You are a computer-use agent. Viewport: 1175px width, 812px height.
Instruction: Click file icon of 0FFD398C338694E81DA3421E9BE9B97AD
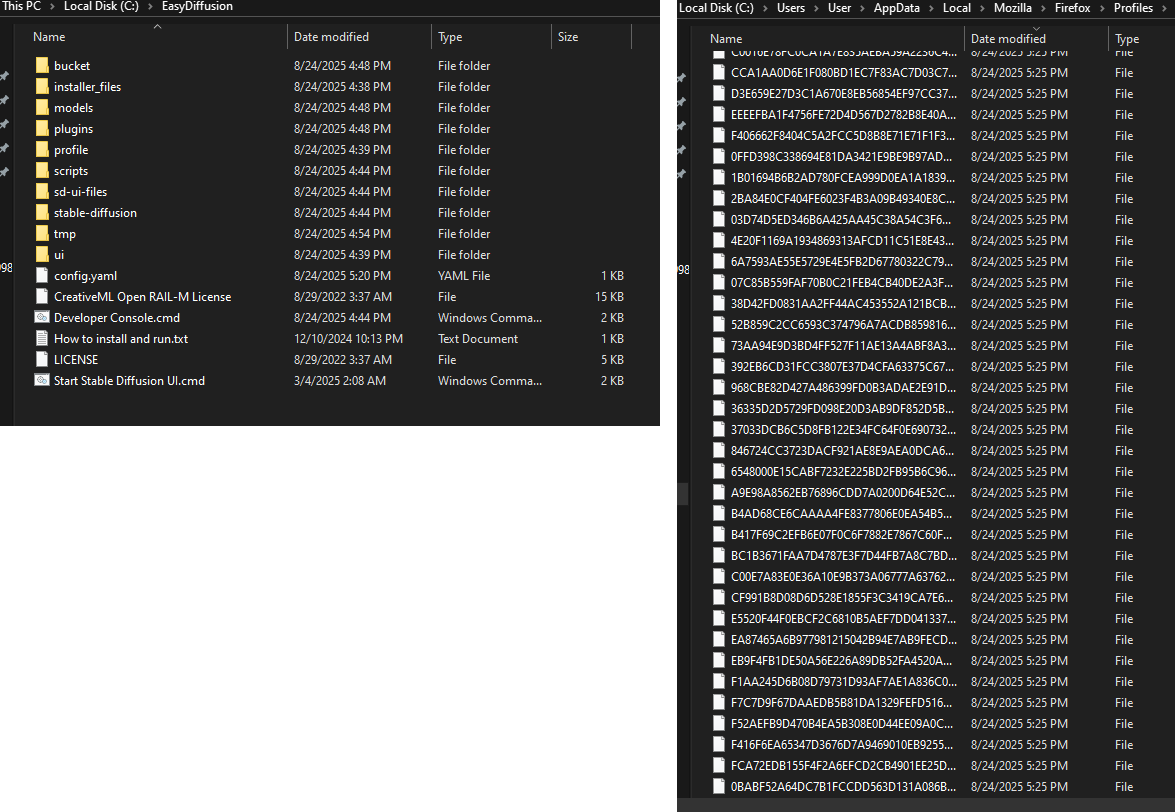click(x=719, y=157)
